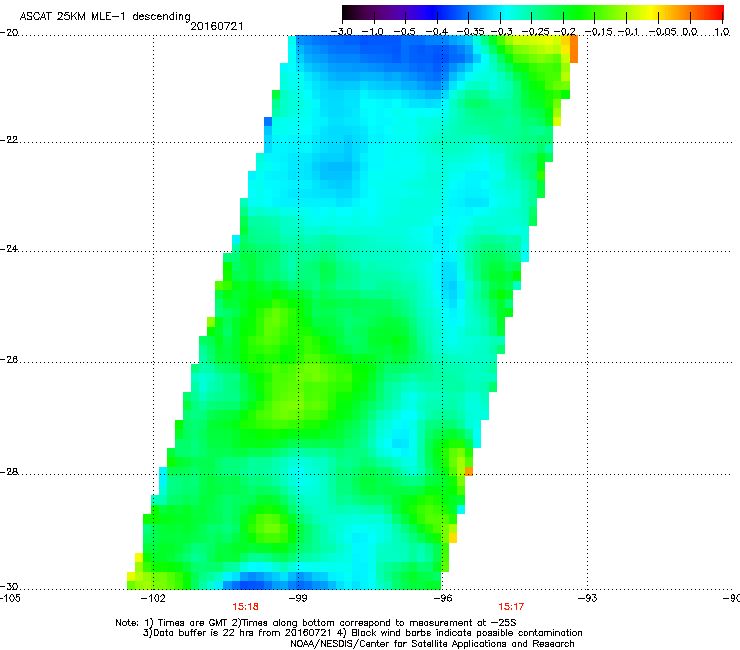Click latitude label "-20" at the top left
This screenshot has width=740, height=650.
coord(9,33)
